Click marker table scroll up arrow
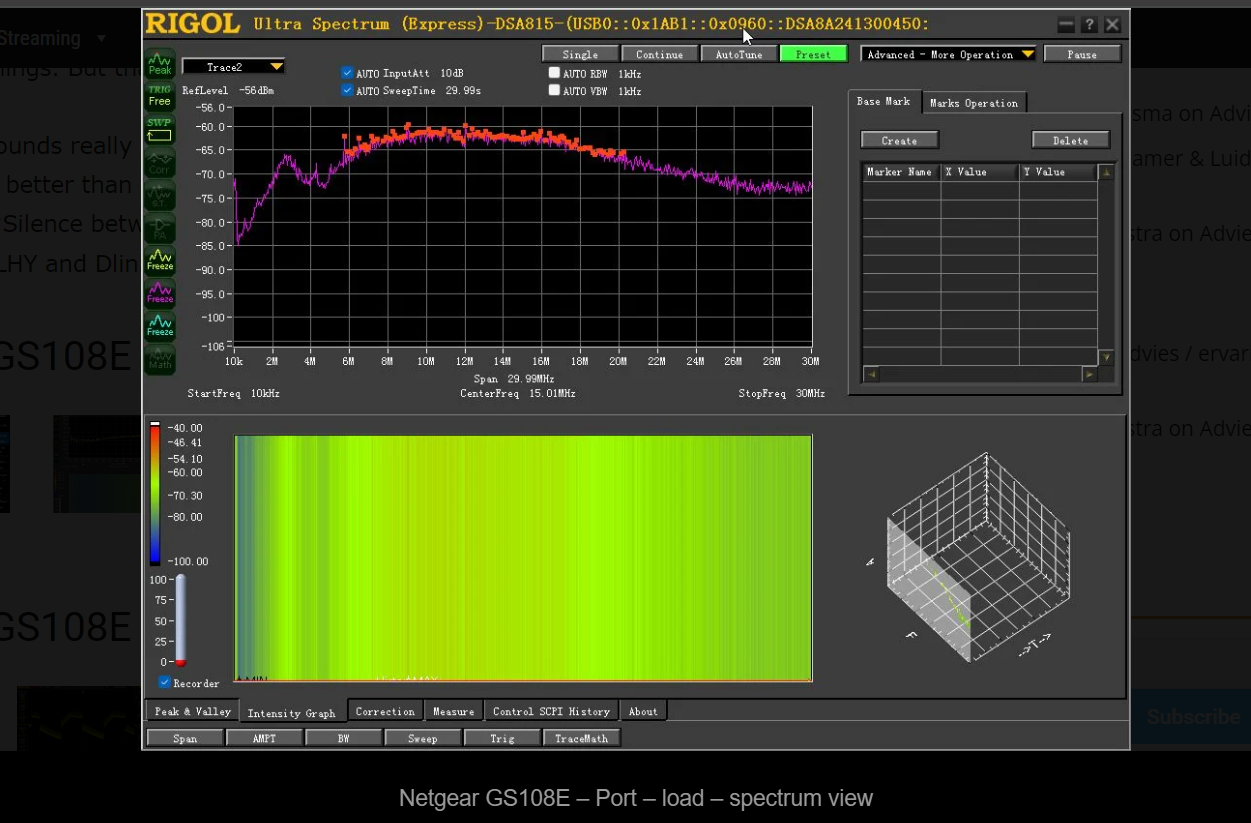 click(x=1105, y=172)
